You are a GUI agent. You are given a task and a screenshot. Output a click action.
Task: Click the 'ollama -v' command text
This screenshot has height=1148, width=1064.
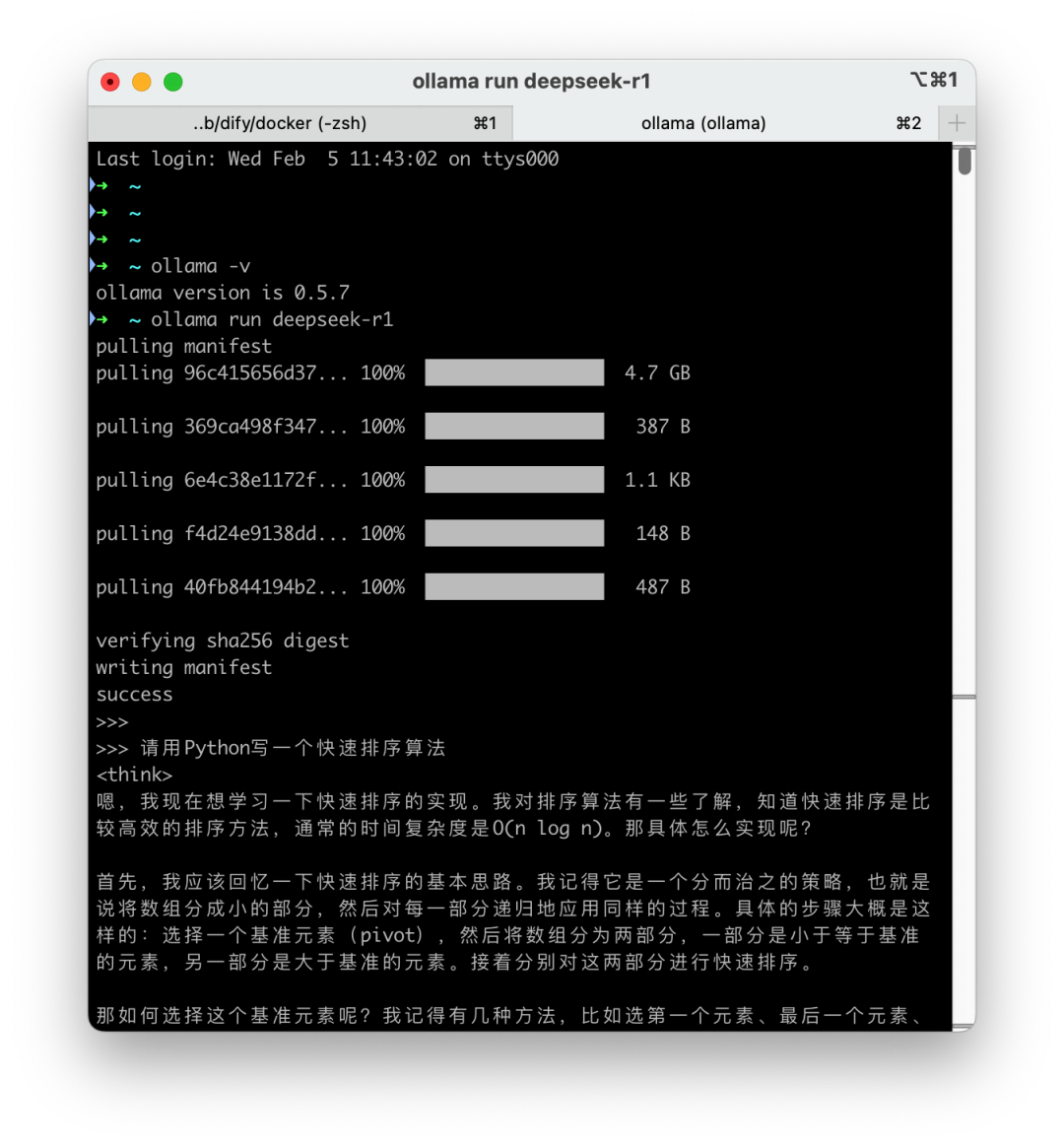201,266
